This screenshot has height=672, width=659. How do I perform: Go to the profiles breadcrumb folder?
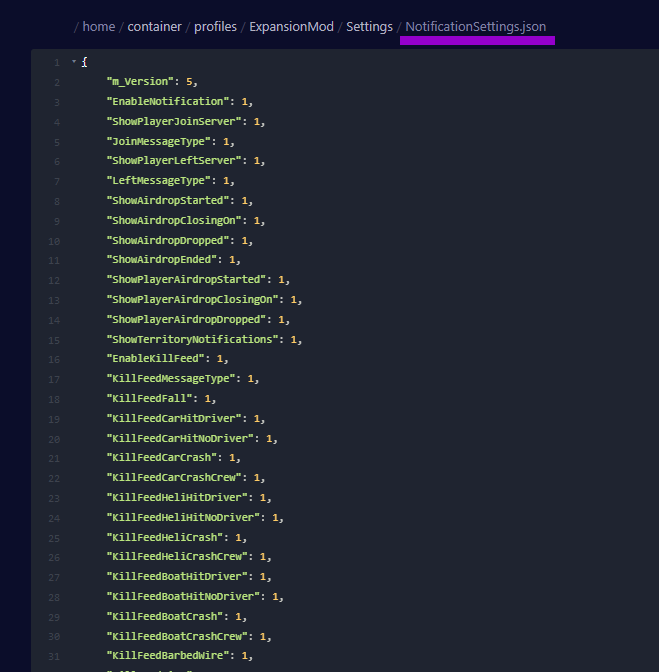point(218,26)
